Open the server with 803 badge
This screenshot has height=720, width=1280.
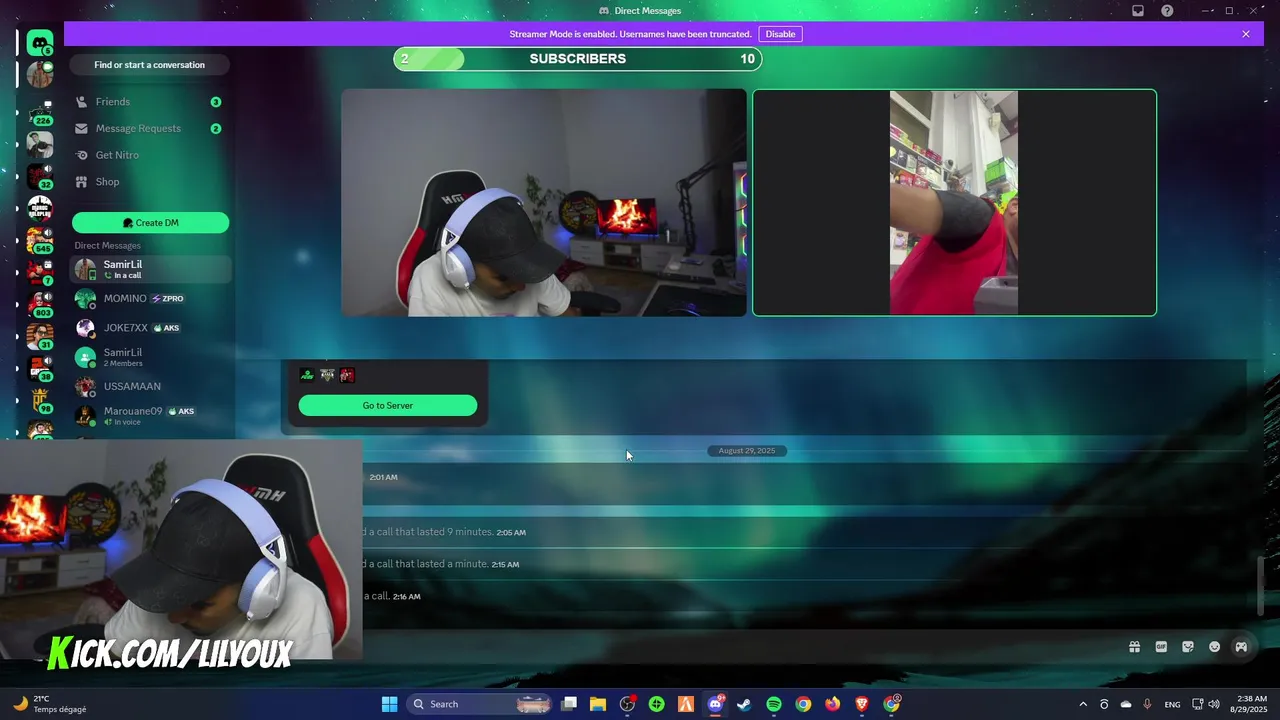tap(40, 304)
